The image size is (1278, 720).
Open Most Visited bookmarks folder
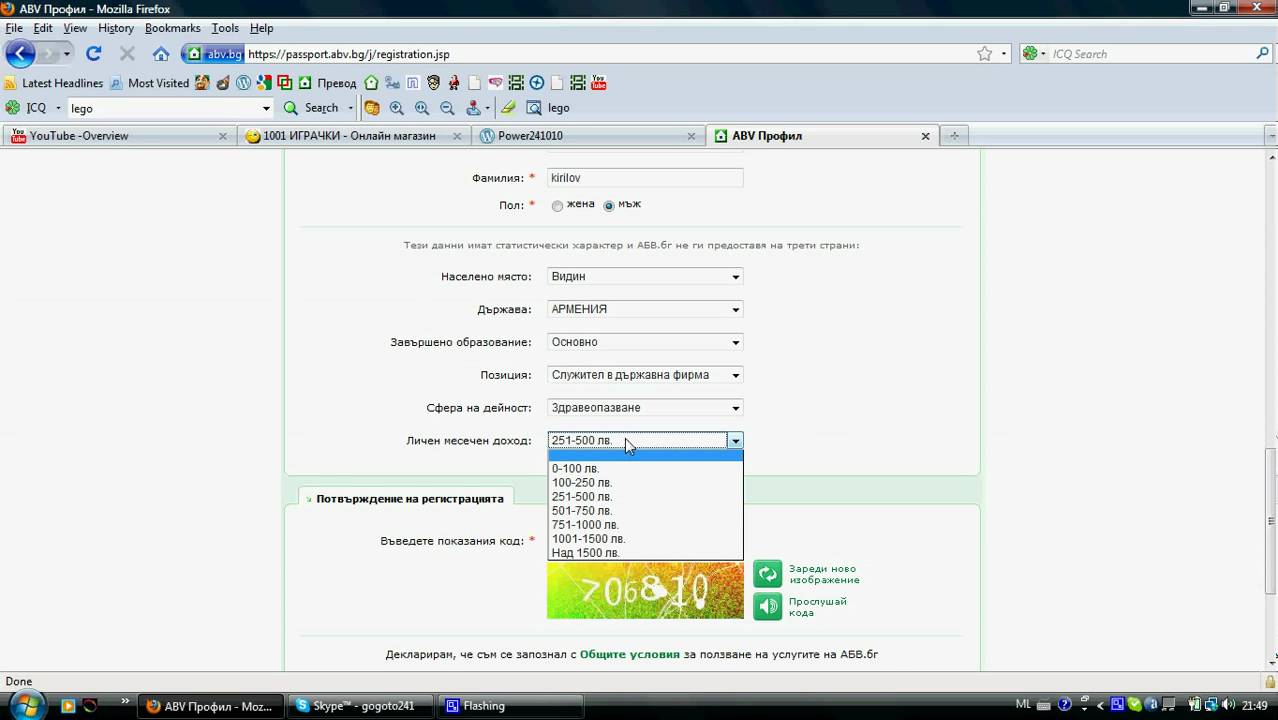pos(149,83)
